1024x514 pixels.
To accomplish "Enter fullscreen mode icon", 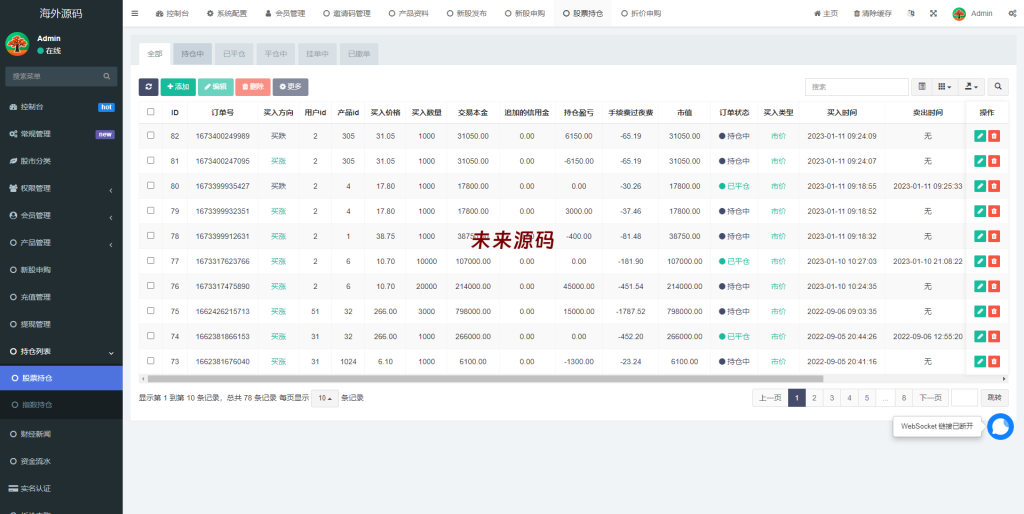I will [x=933, y=13].
